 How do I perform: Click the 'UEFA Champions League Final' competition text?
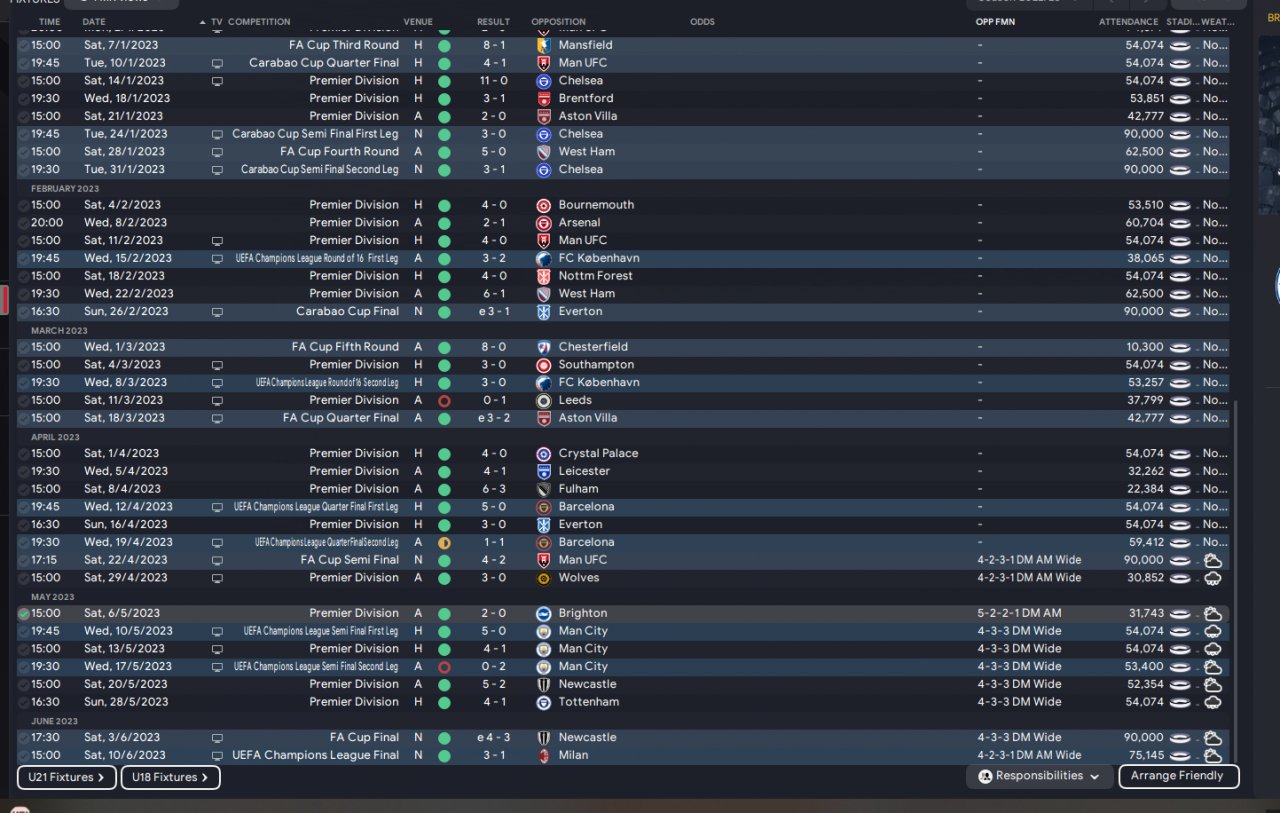pos(315,755)
